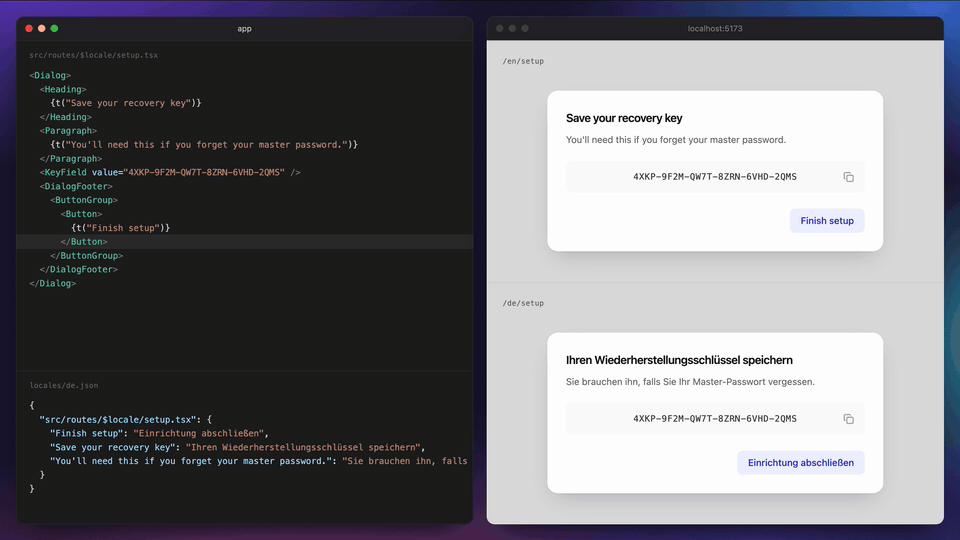Click the /en/setup route label

(x=523, y=61)
